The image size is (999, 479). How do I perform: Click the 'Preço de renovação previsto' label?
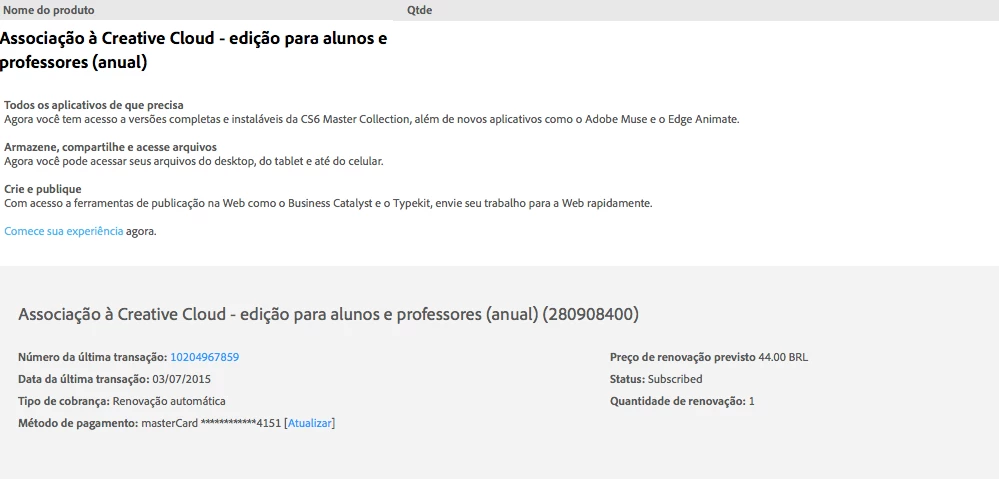point(682,357)
